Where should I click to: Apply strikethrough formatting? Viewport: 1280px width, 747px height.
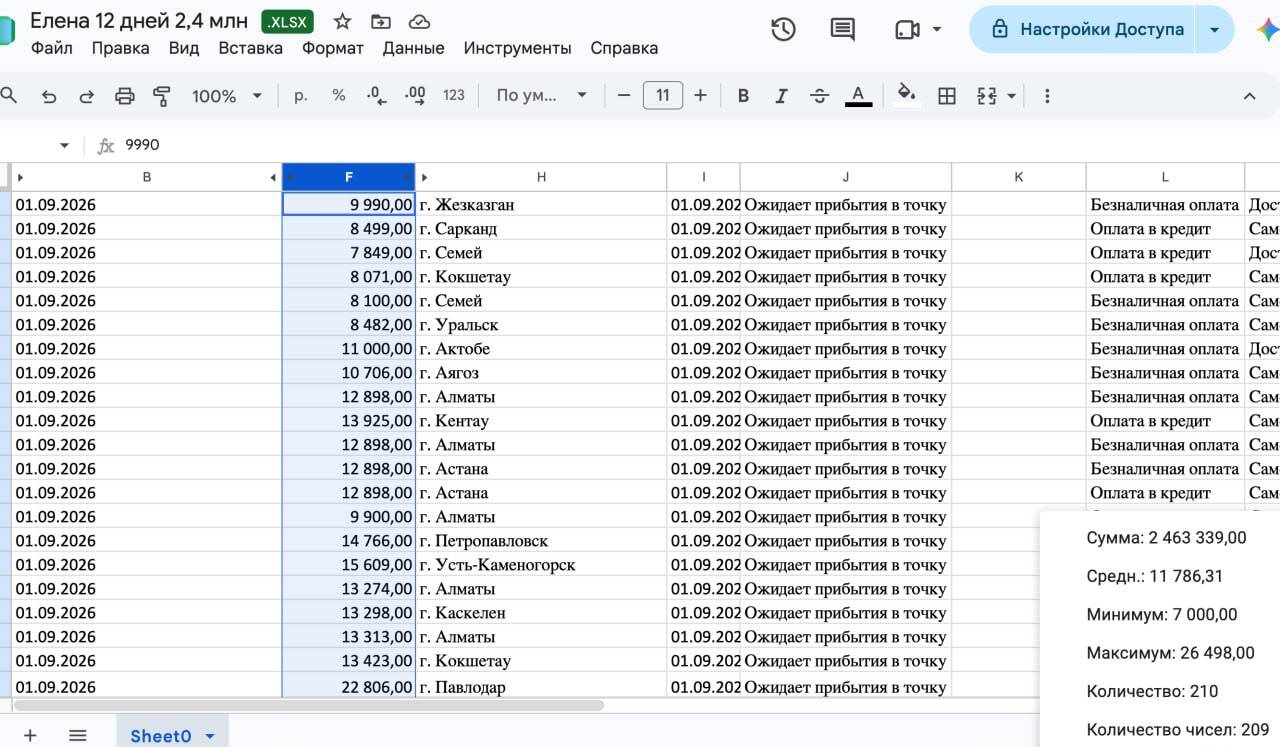pos(819,96)
